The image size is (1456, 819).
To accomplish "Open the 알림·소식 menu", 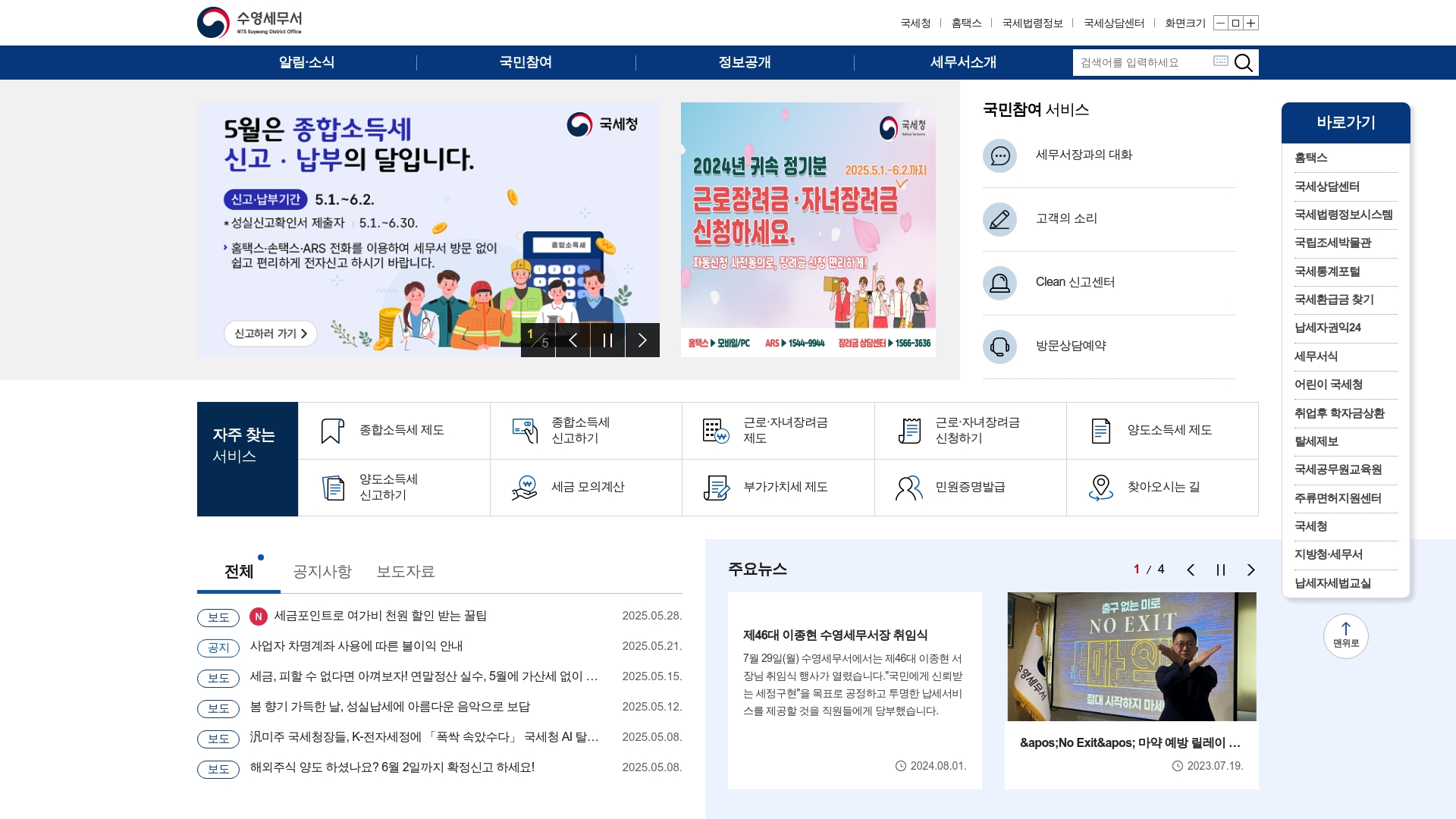I will [x=307, y=62].
